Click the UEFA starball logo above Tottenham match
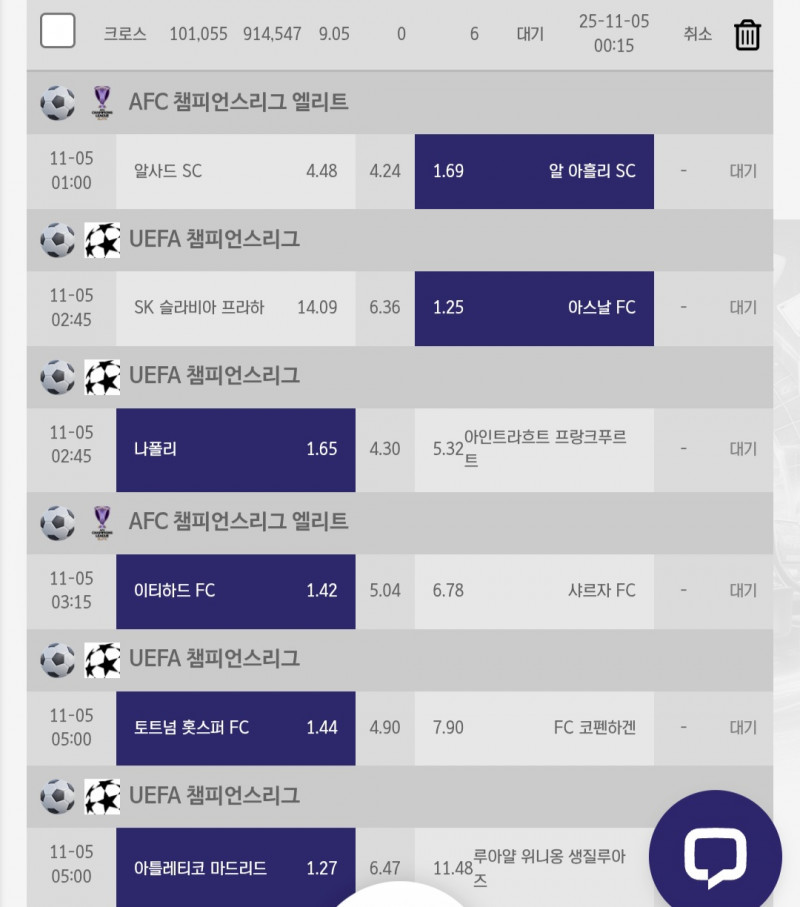This screenshot has height=907, width=800. coord(102,660)
